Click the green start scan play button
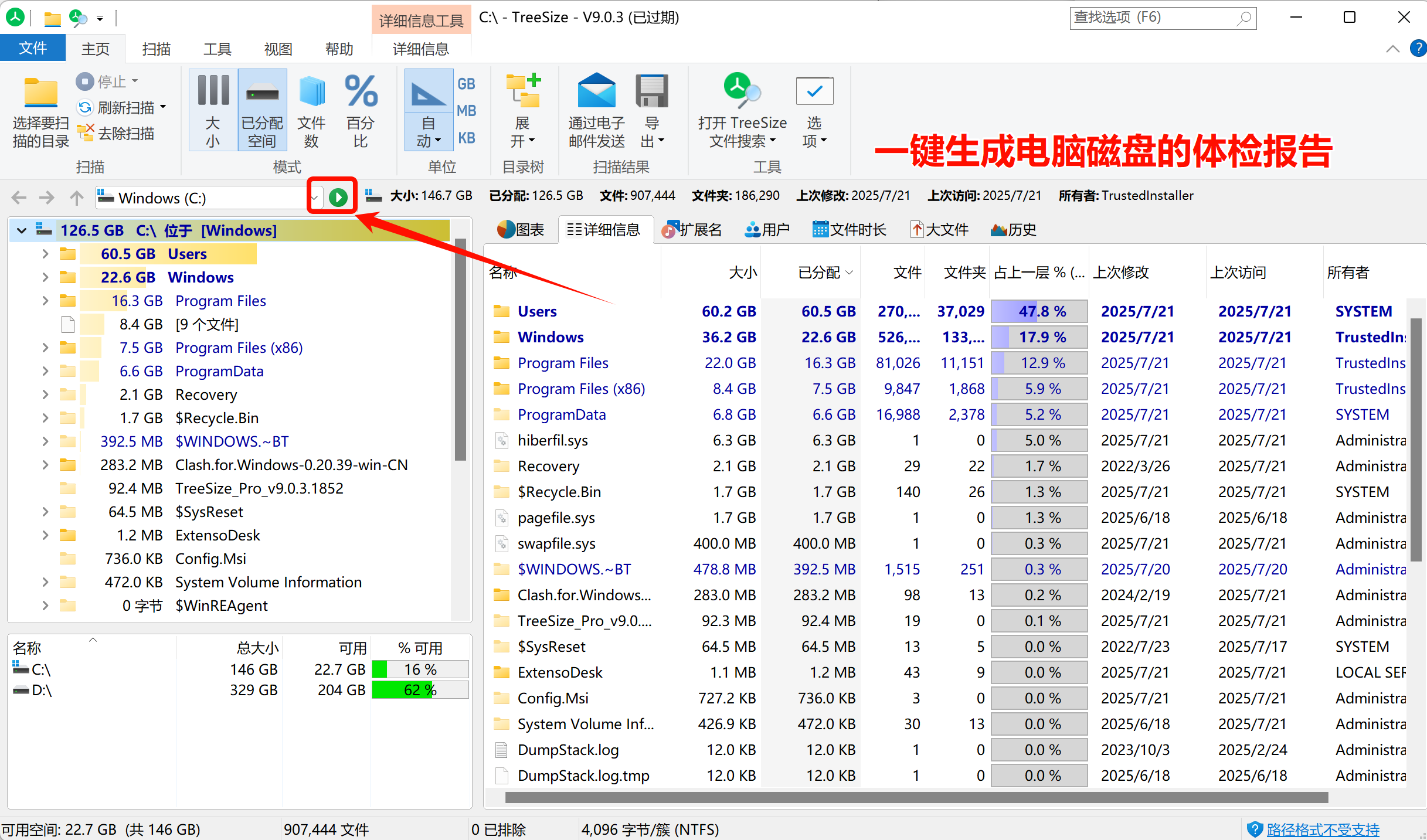The image size is (1427, 840). click(338, 198)
